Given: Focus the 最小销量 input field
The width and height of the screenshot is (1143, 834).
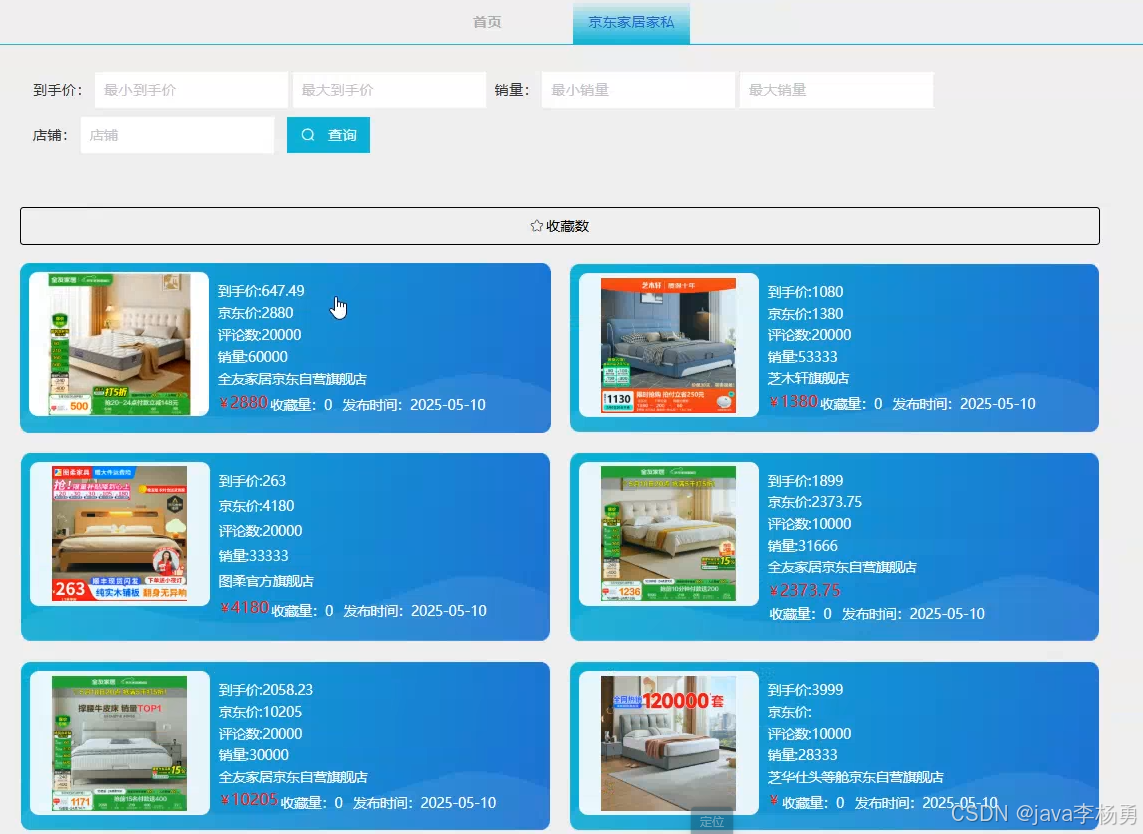Looking at the screenshot, I should click(638, 90).
